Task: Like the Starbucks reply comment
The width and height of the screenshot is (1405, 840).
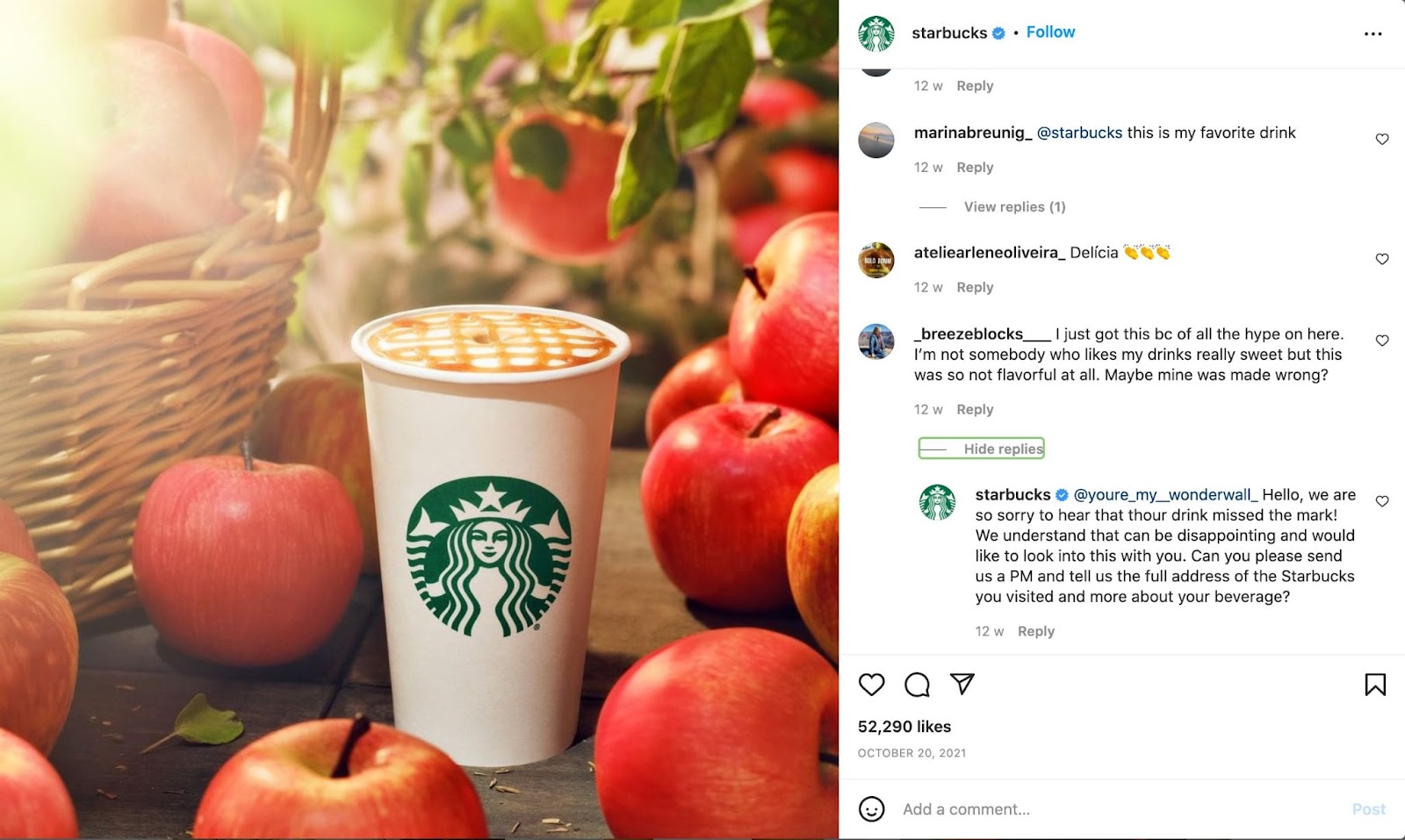Action: (x=1382, y=501)
